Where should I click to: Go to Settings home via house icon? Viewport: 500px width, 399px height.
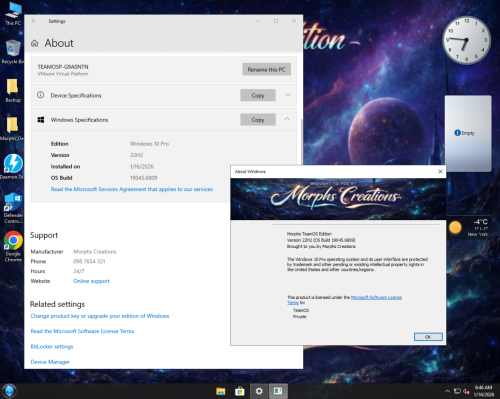point(35,43)
